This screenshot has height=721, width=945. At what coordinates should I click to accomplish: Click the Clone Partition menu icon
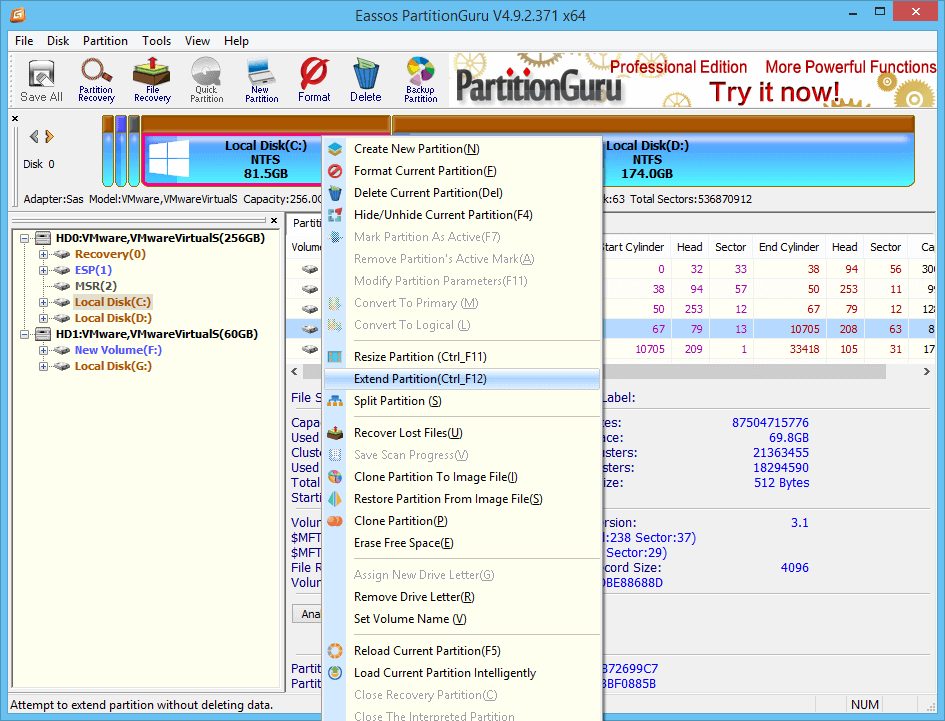(x=335, y=521)
